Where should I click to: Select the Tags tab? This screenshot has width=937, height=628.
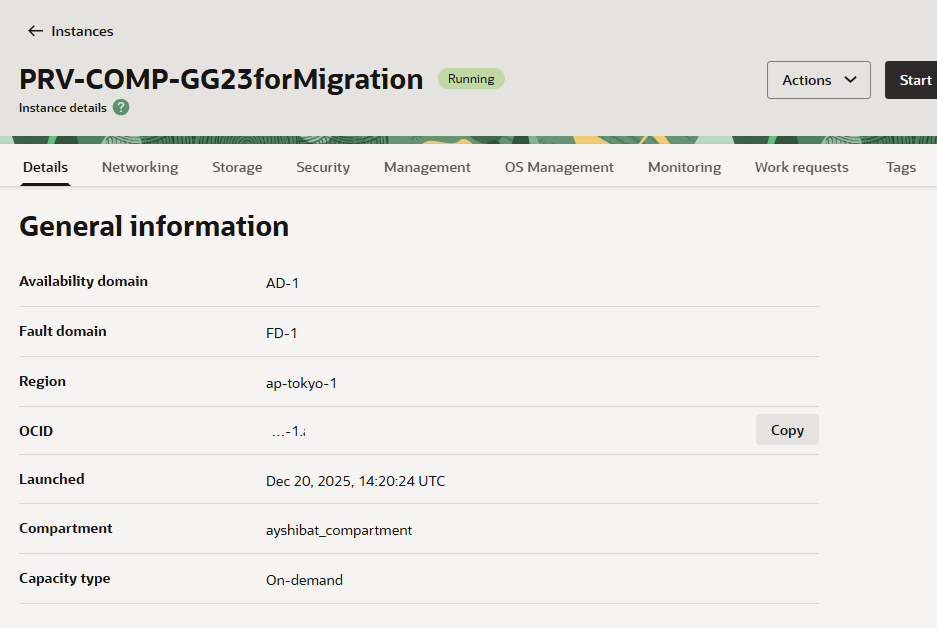(x=901, y=167)
